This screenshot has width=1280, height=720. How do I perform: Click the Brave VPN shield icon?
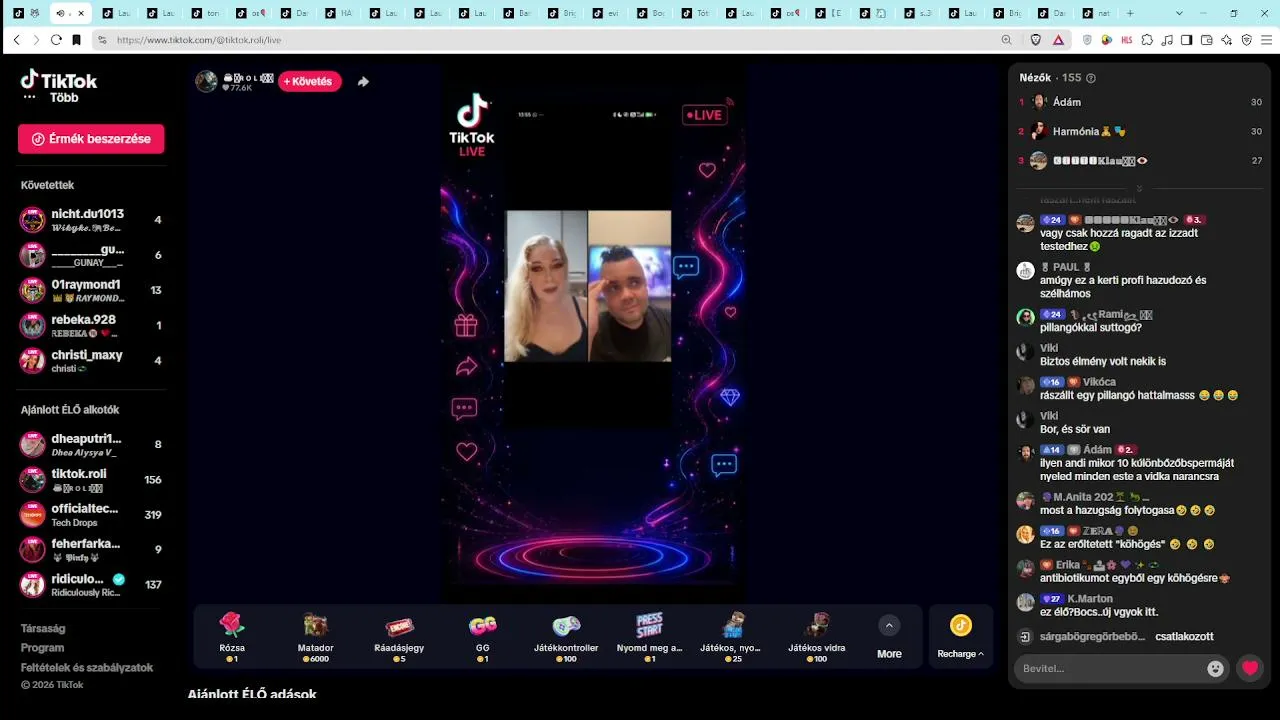[1246, 40]
